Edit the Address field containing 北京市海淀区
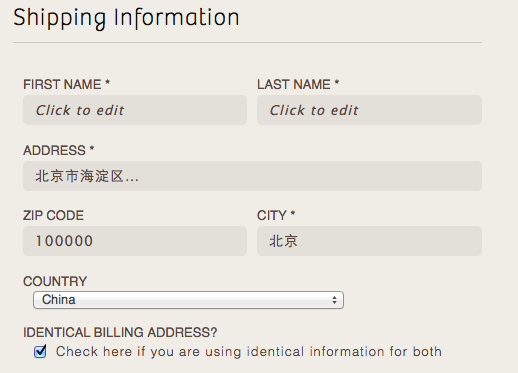The image size is (518, 373). pyautogui.click(x=252, y=176)
